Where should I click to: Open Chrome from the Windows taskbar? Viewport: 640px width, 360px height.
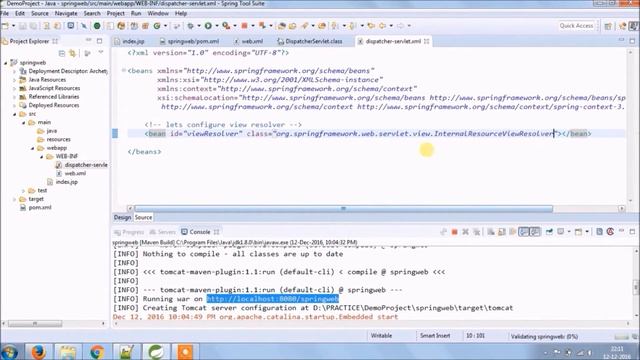coord(97,352)
